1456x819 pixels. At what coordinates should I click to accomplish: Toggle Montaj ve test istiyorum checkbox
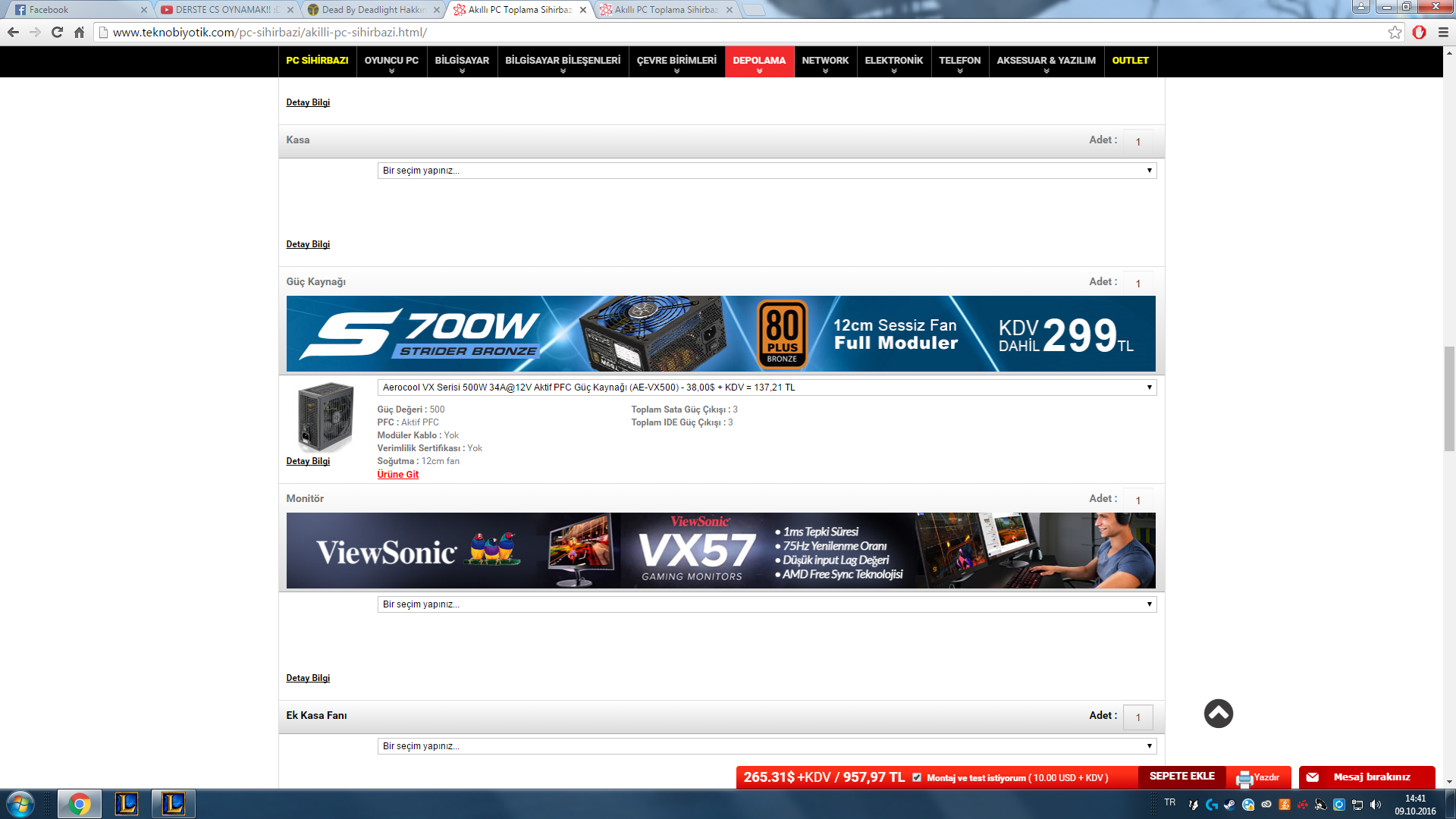coord(917,777)
